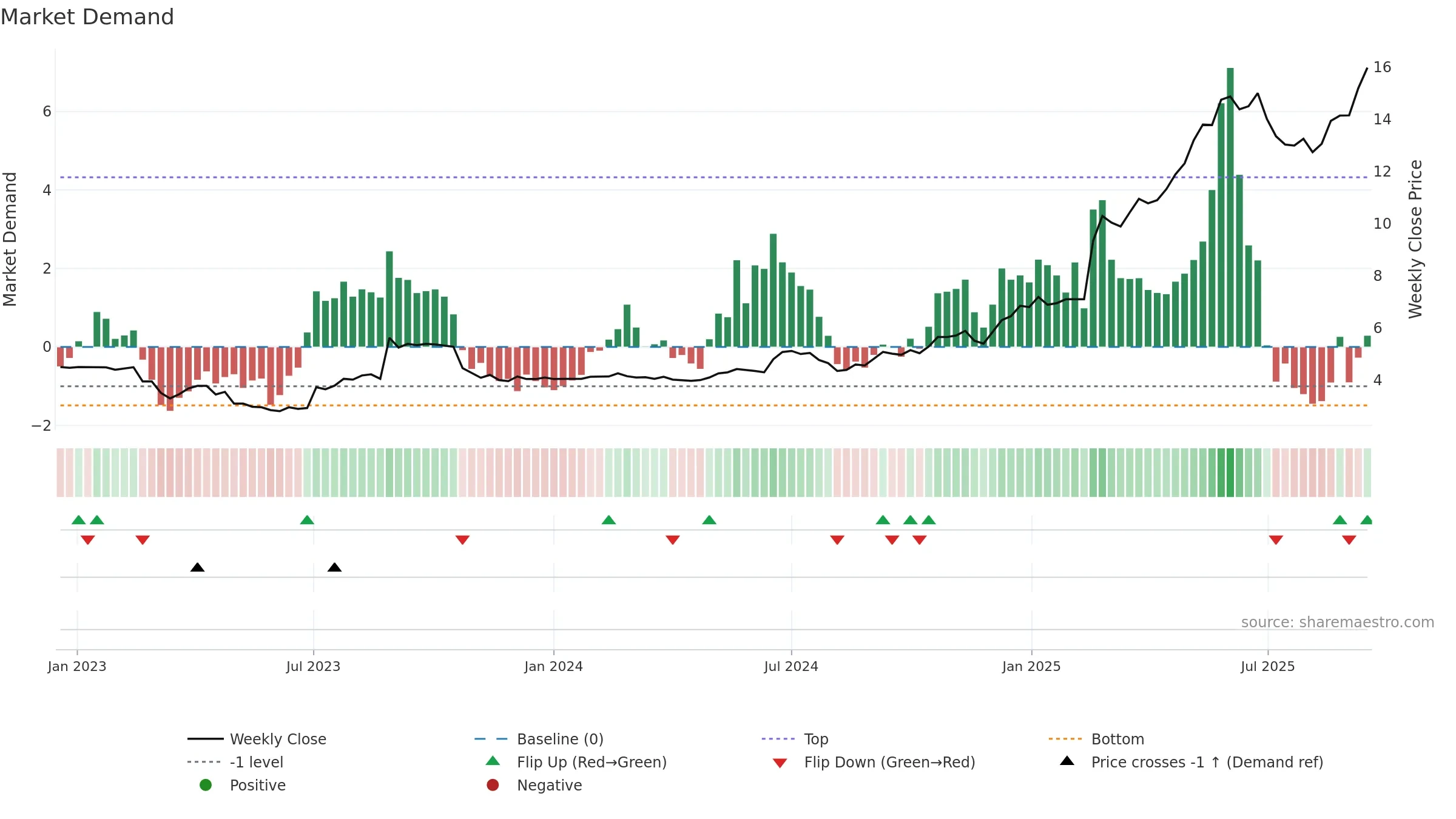
Task: Click the vertical 'Market Demand' axis title
Action: [10, 239]
